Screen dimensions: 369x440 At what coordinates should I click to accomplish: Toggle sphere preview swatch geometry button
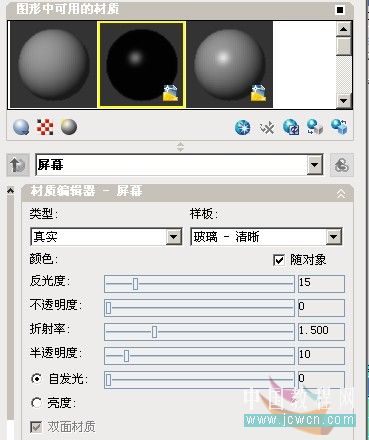21,127
